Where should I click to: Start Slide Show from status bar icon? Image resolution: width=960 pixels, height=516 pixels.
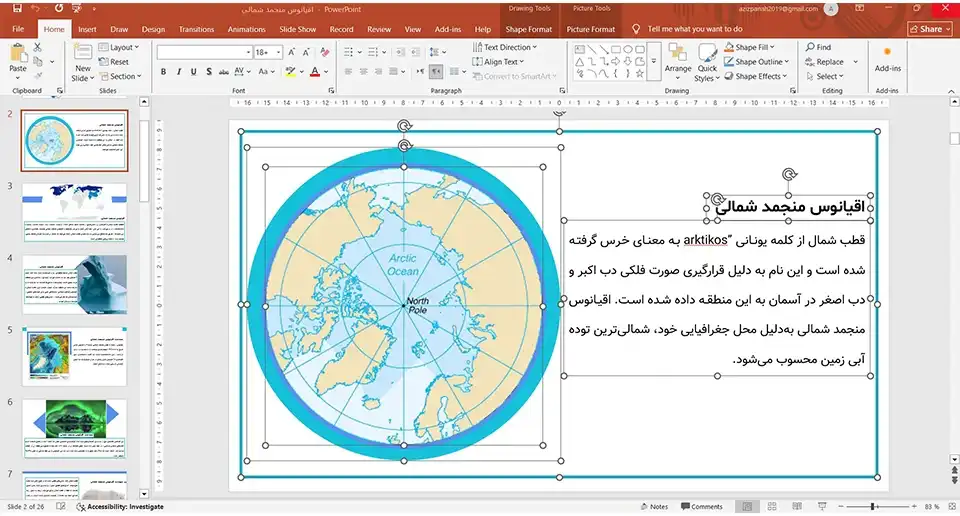coord(822,506)
